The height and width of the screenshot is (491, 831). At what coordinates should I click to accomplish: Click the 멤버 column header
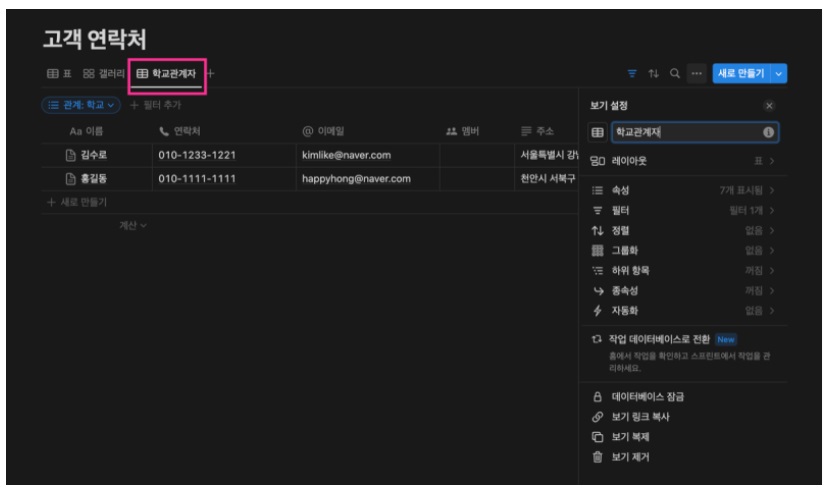tap(463, 131)
